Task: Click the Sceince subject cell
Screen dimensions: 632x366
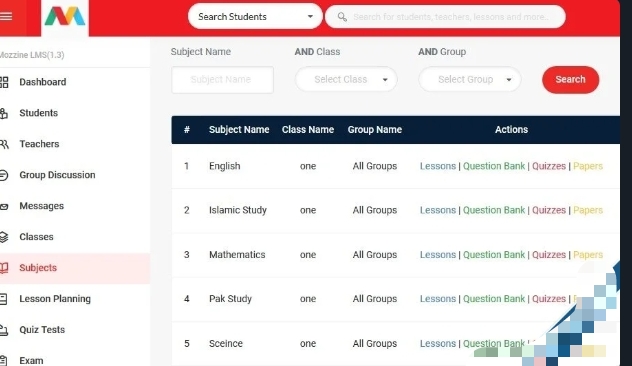Action: (226, 343)
